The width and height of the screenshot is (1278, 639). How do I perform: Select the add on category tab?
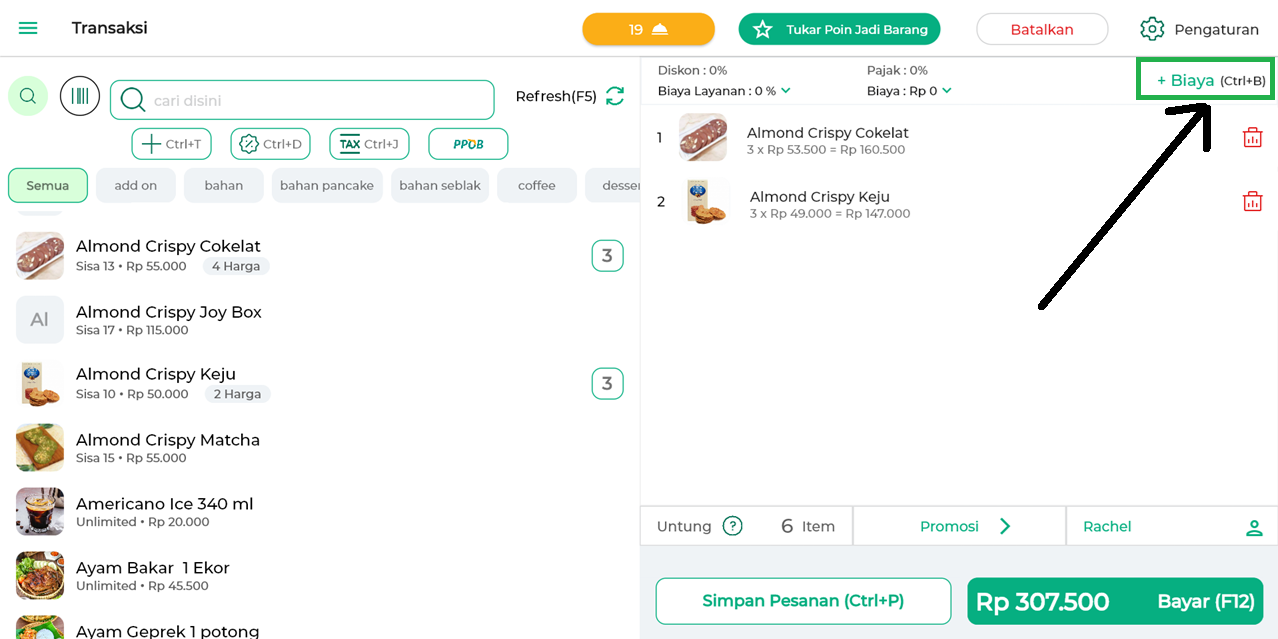[x=135, y=186]
